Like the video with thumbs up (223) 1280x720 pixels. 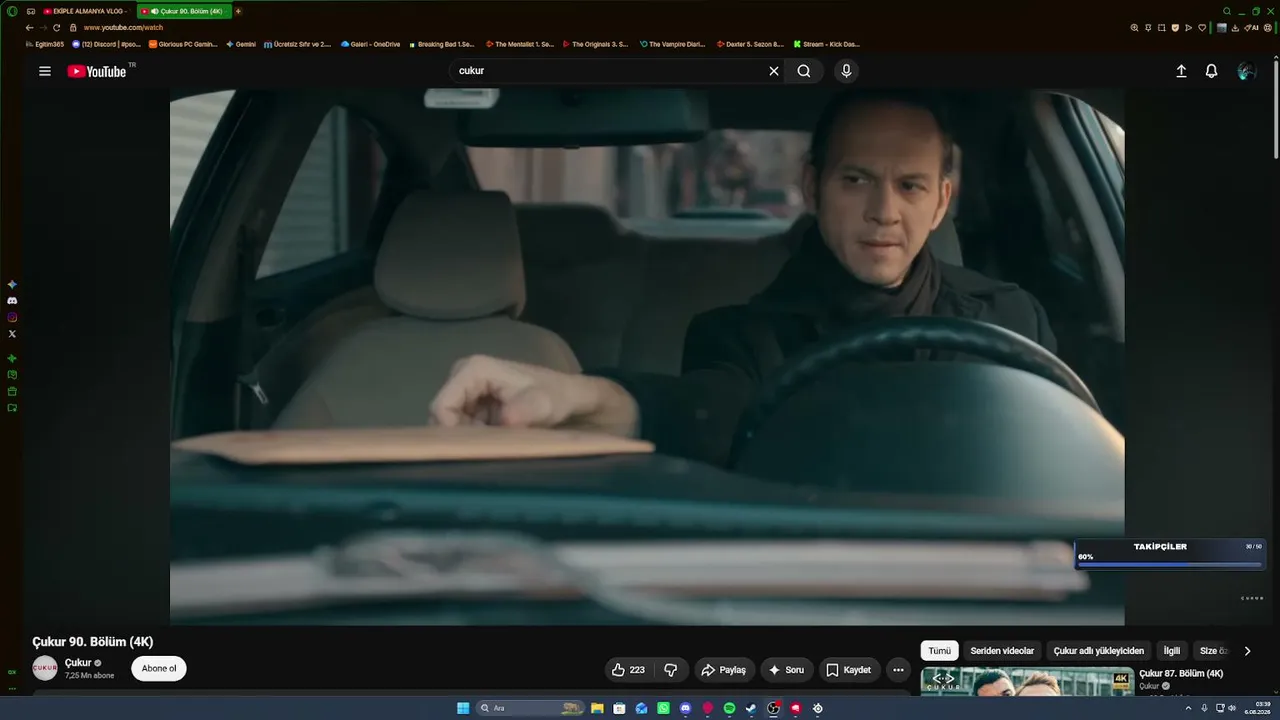pos(629,670)
